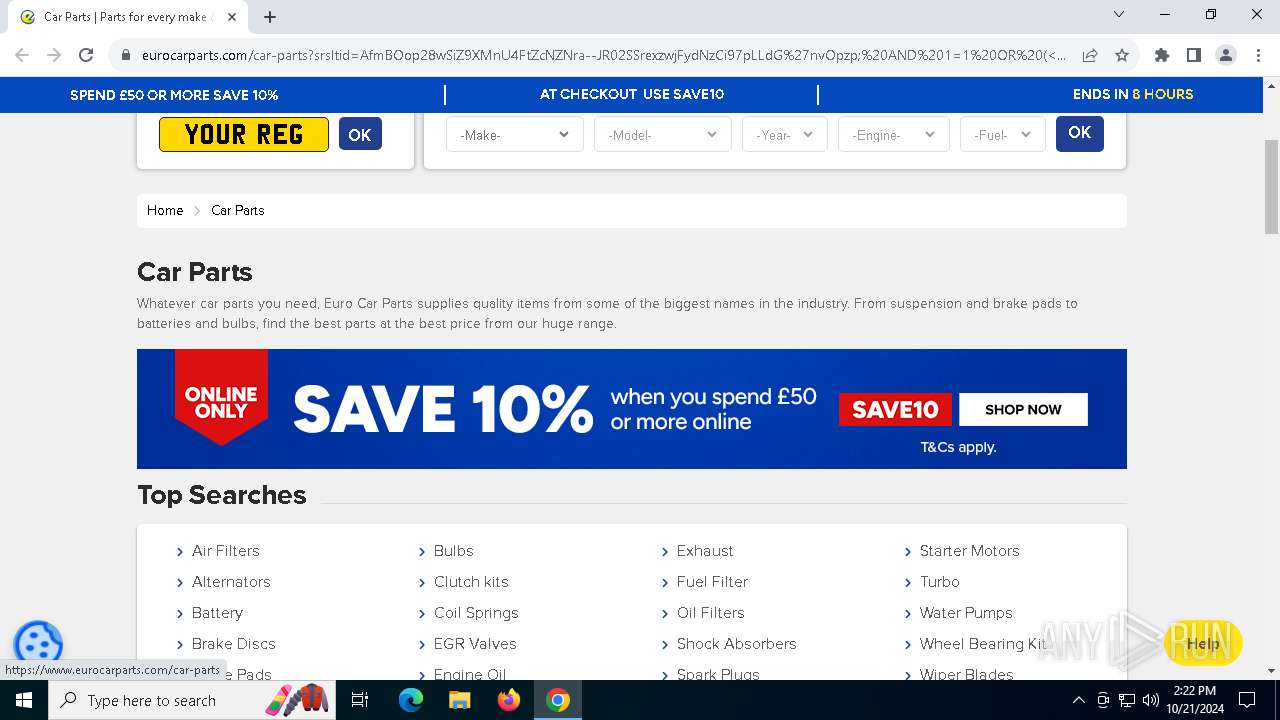Open T&Cs apply link on banner

[958, 447]
